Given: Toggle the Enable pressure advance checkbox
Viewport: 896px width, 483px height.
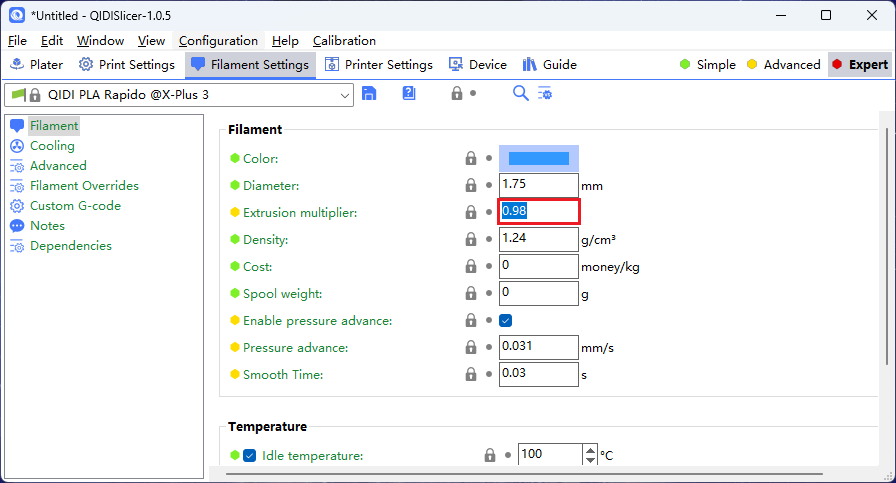Looking at the screenshot, I should click(x=506, y=321).
